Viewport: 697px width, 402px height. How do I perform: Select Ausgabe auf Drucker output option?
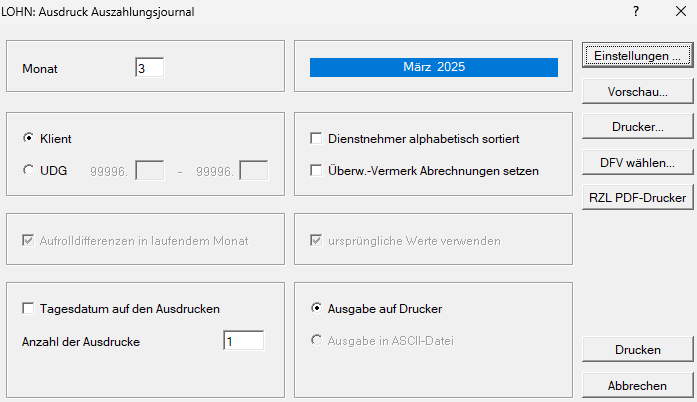tap(318, 309)
